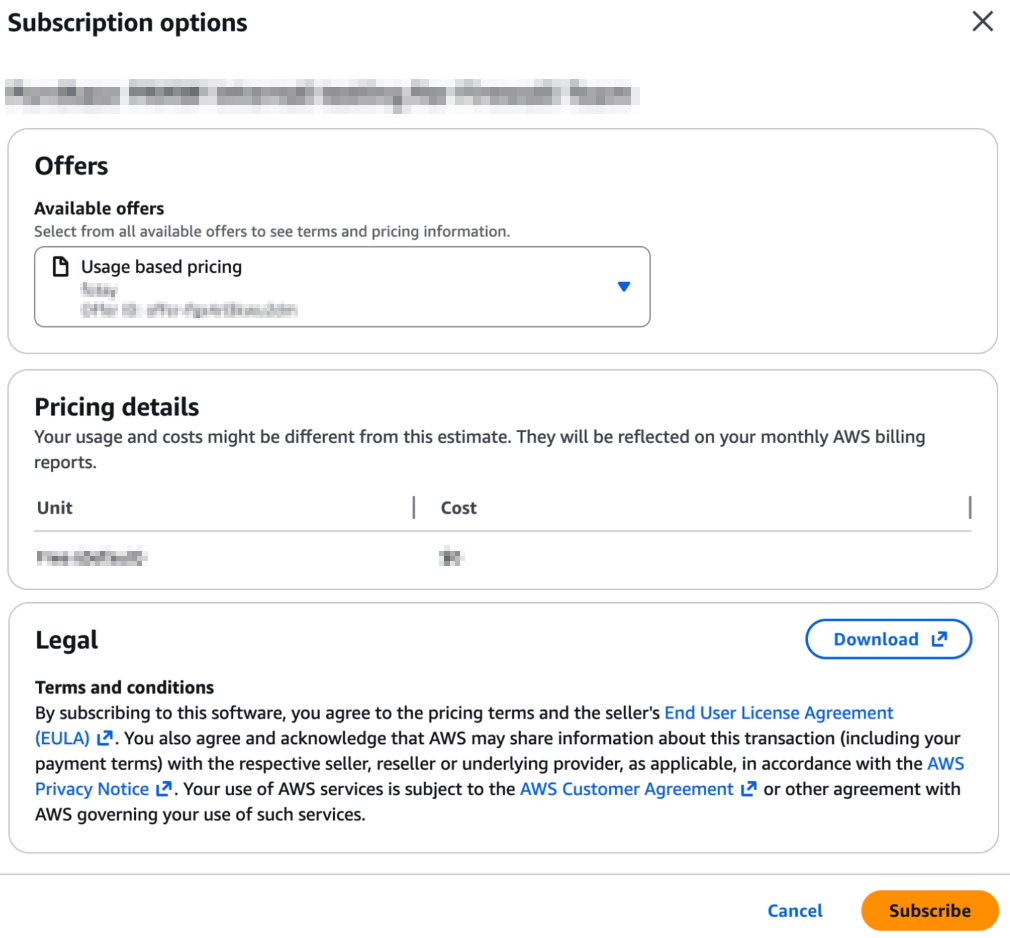
Task: Click the Unit column header
Action: [x=55, y=508]
